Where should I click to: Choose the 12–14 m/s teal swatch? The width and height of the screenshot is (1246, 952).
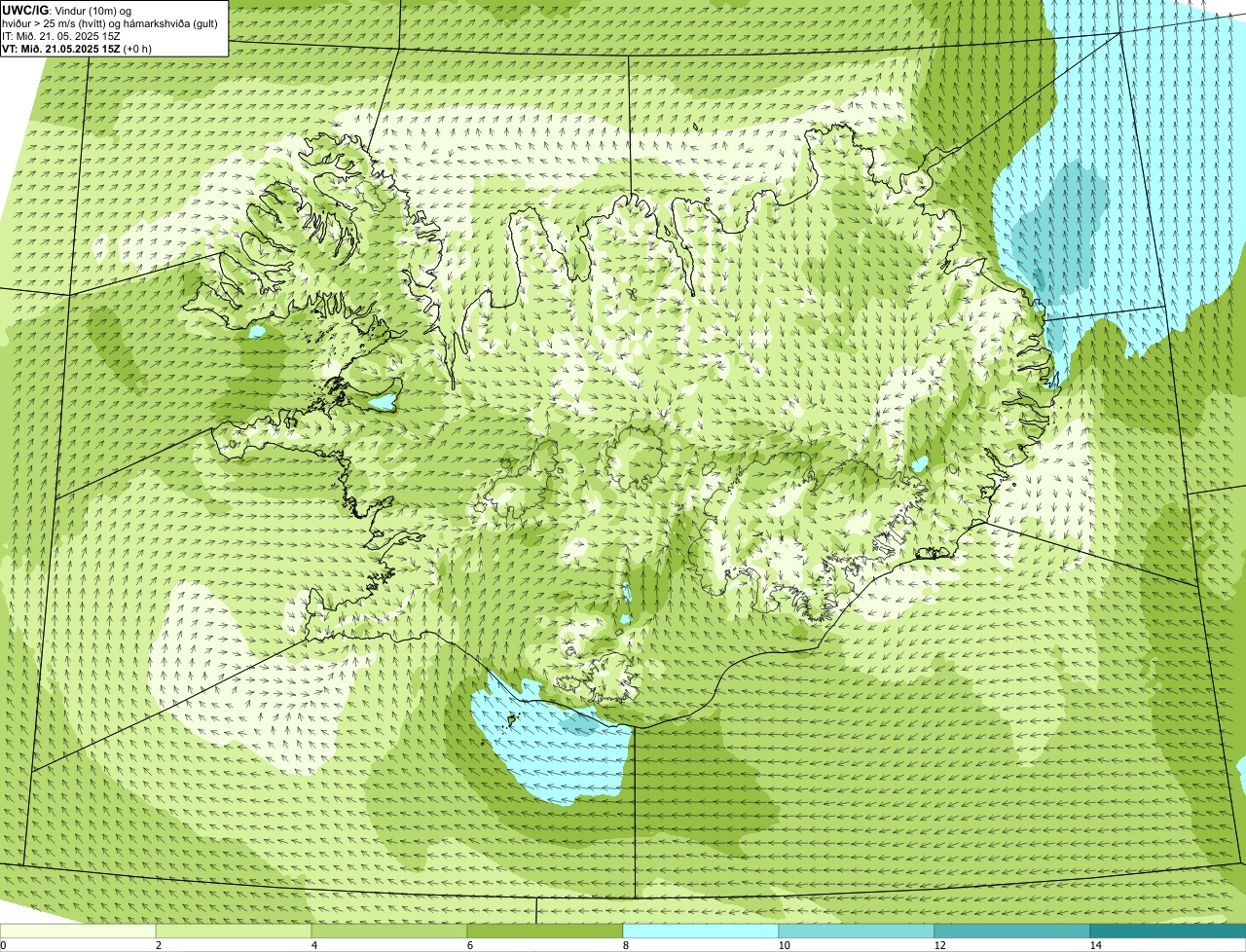coord(1012,931)
